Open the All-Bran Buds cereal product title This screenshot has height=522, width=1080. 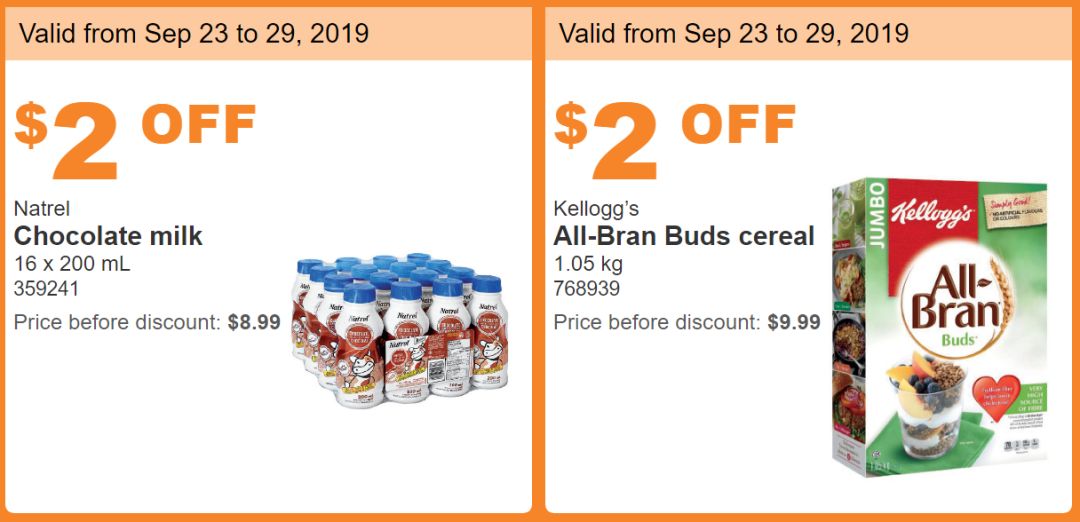[684, 236]
